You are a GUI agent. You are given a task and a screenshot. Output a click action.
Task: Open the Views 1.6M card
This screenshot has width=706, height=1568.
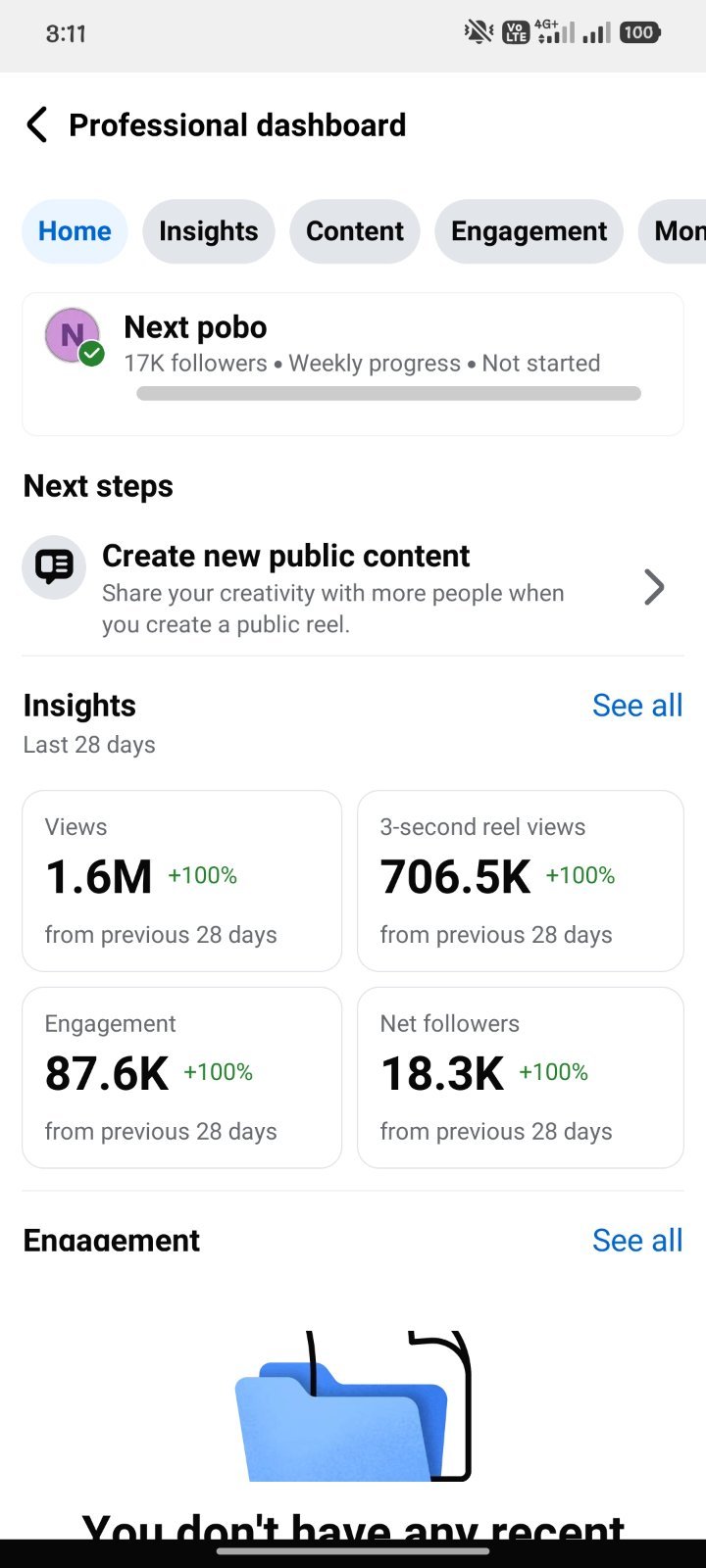(182, 881)
